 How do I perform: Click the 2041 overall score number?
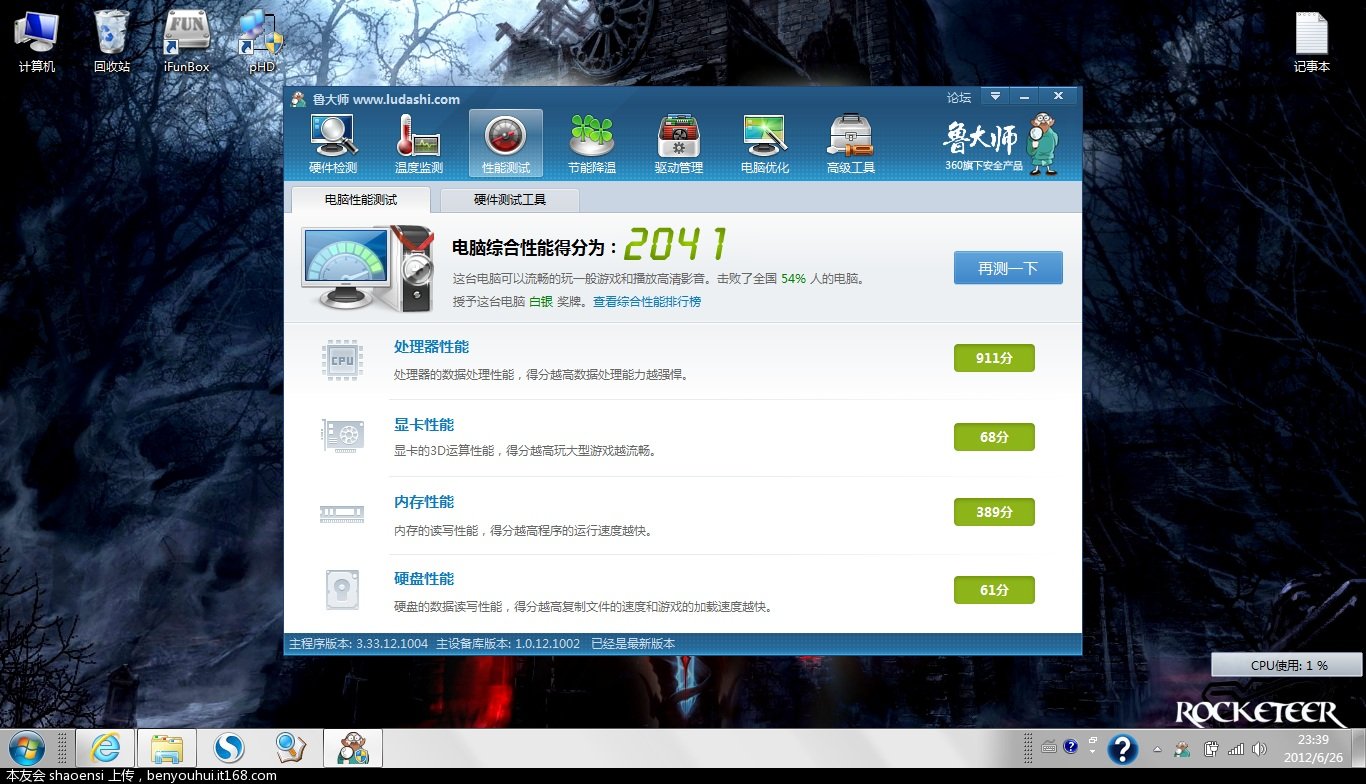pos(676,245)
